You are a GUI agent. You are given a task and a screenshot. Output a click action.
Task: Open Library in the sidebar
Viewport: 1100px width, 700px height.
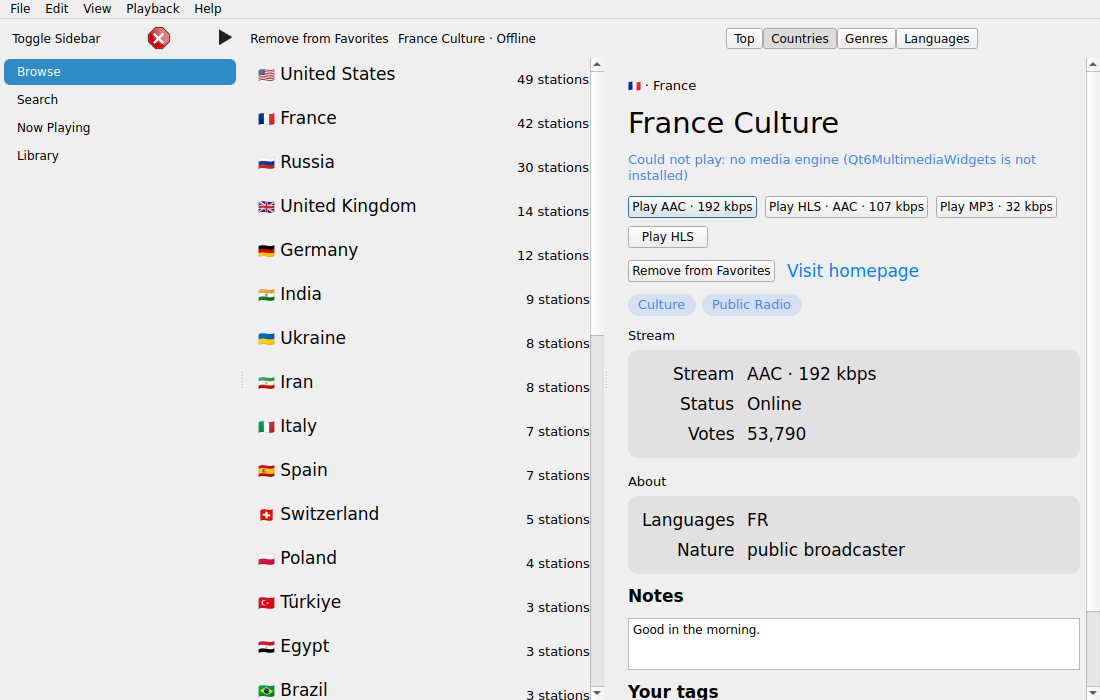(x=120, y=156)
